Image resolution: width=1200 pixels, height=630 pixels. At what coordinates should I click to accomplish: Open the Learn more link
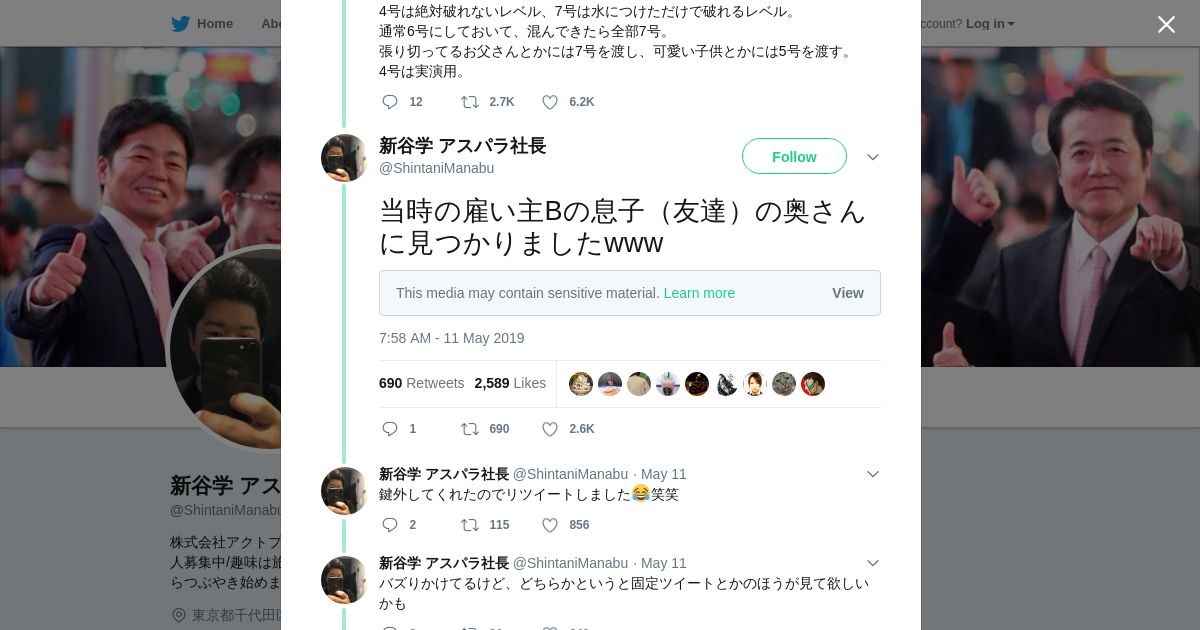pyautogui.click(x=699, y=293)
